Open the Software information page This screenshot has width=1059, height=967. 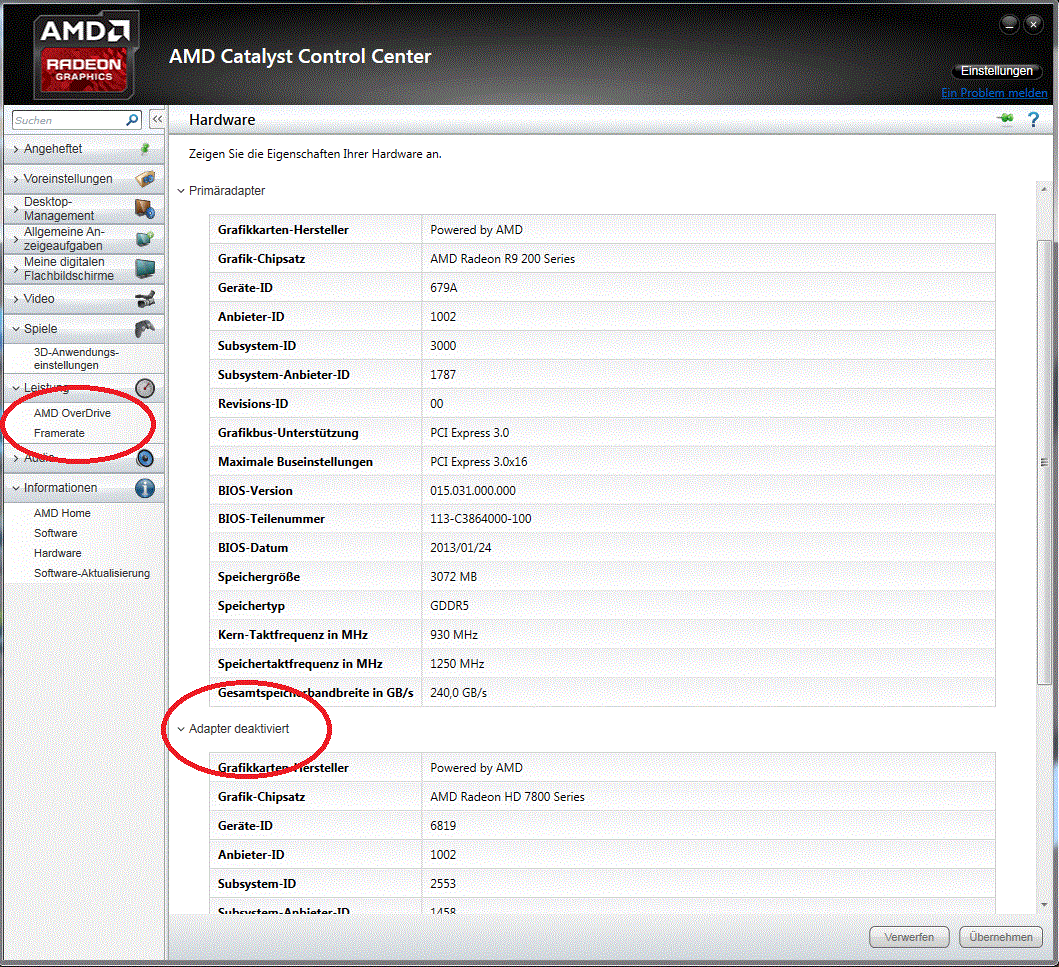click(x=55, y=533)
